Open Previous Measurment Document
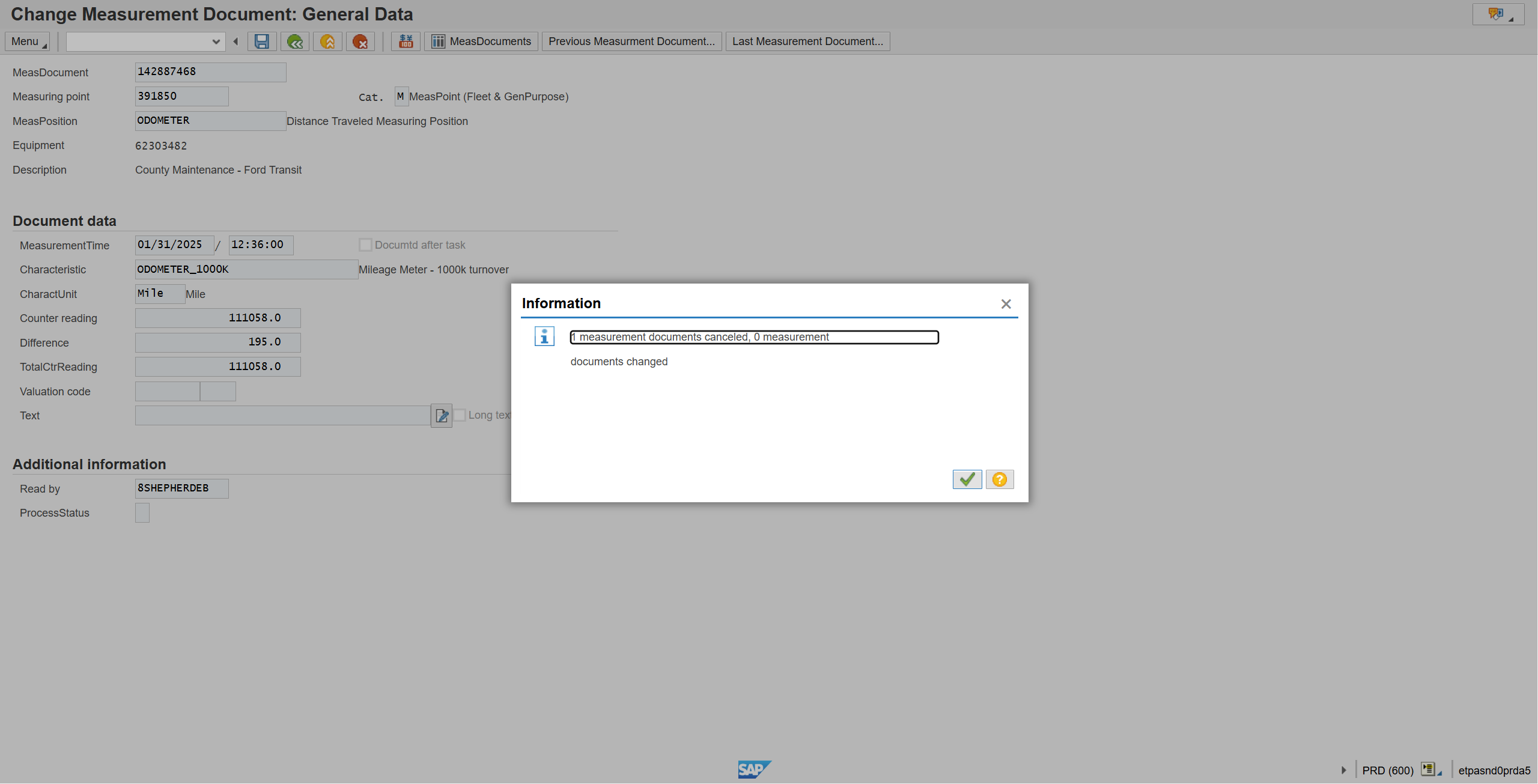Screen dimensions: 1538x784 pos(631,41)
